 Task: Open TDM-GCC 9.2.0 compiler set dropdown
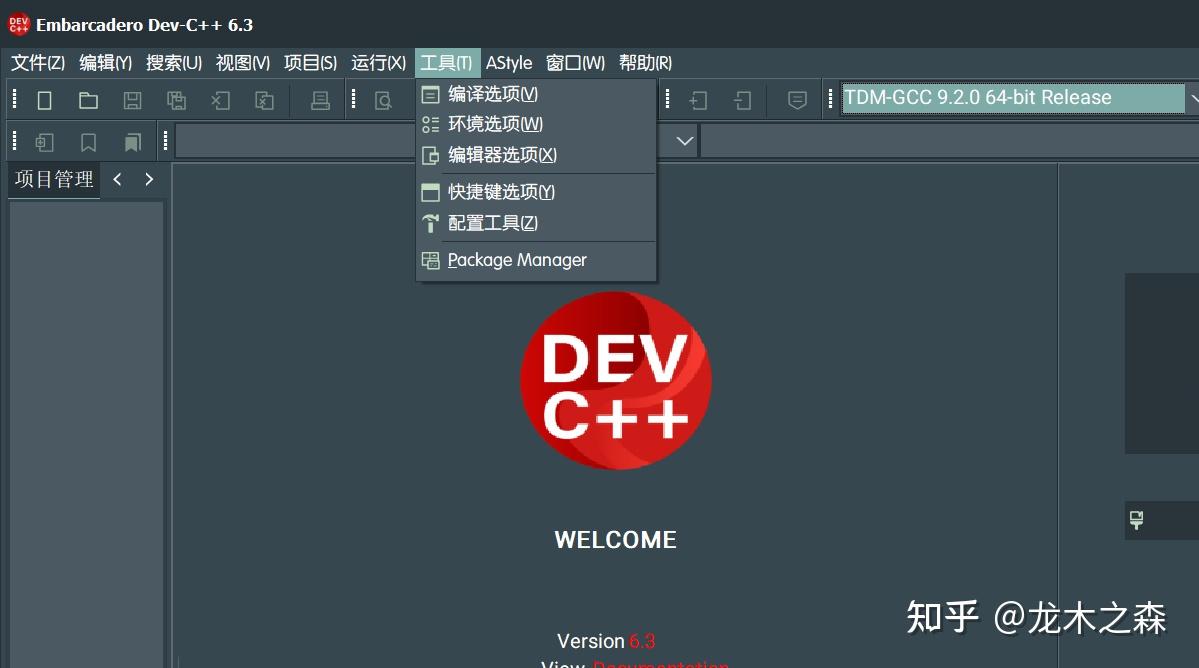click(1020, 98)
